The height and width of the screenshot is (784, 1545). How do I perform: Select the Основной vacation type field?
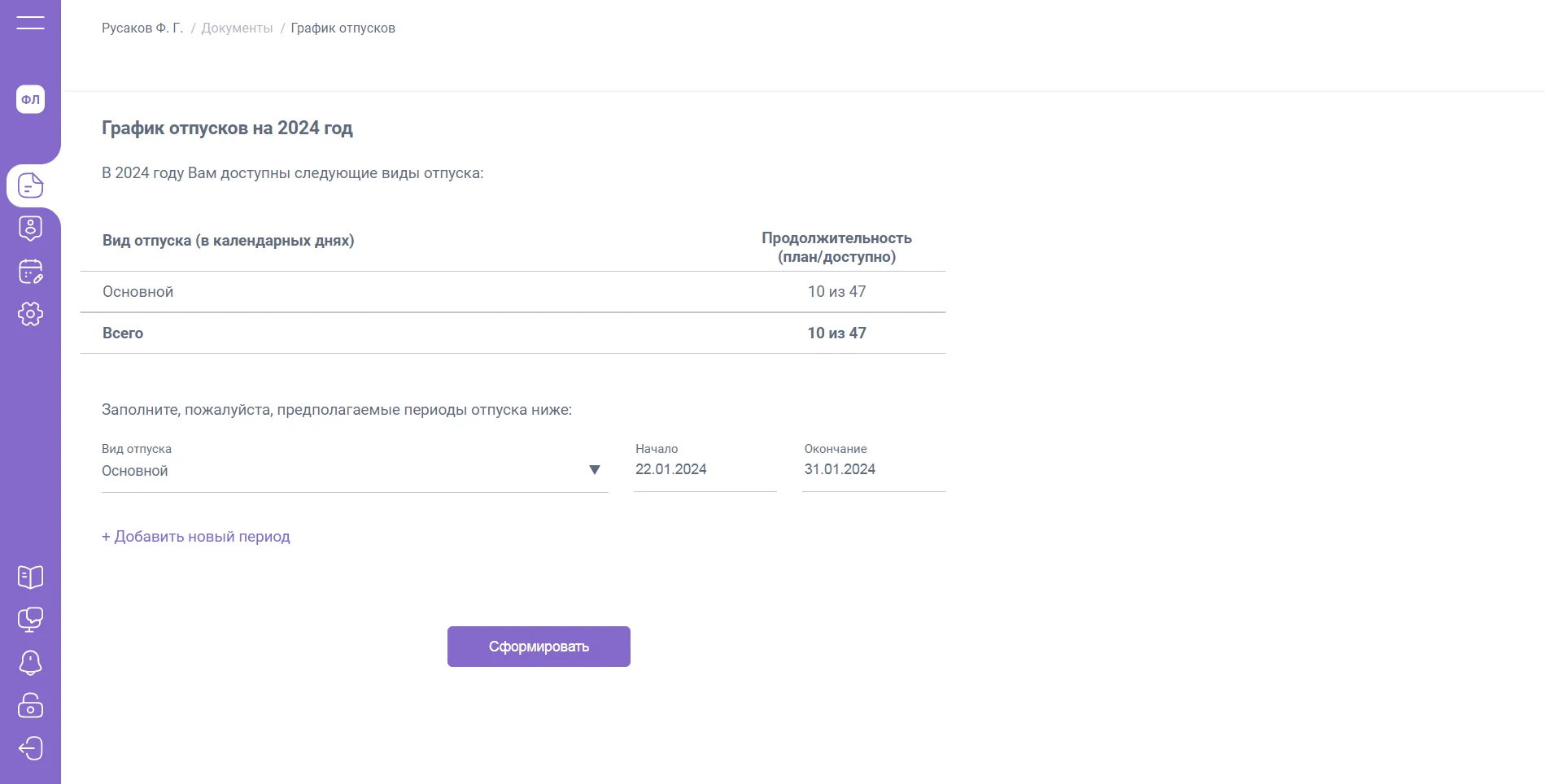tap(342, 471)
